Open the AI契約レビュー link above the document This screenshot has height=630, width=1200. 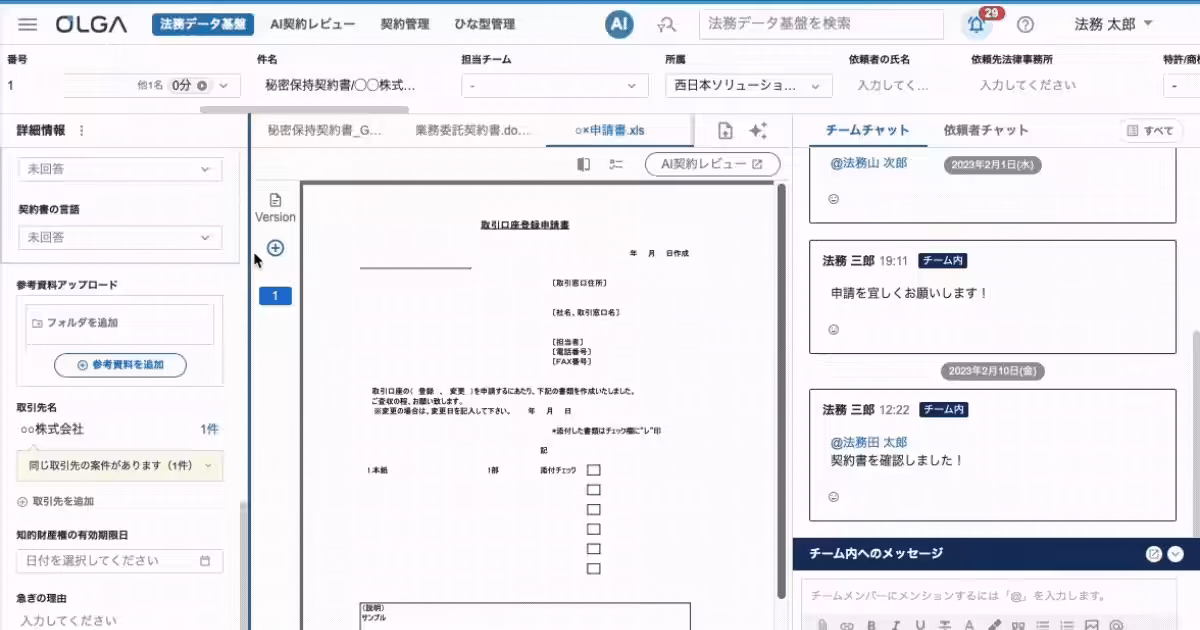711,165
